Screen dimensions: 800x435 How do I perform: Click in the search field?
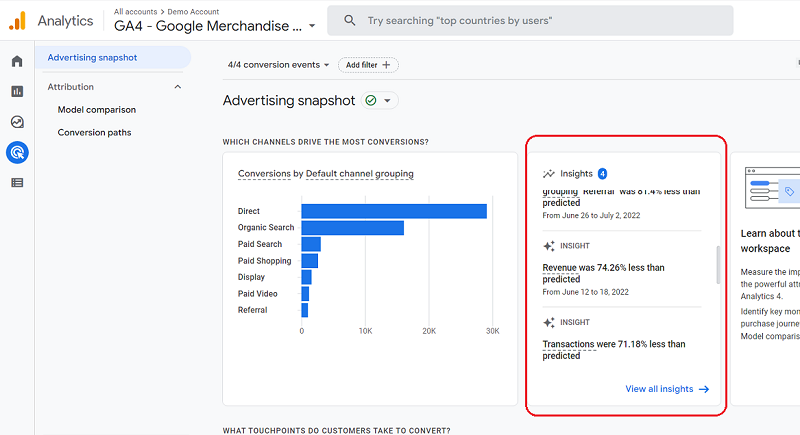[530, 20]
